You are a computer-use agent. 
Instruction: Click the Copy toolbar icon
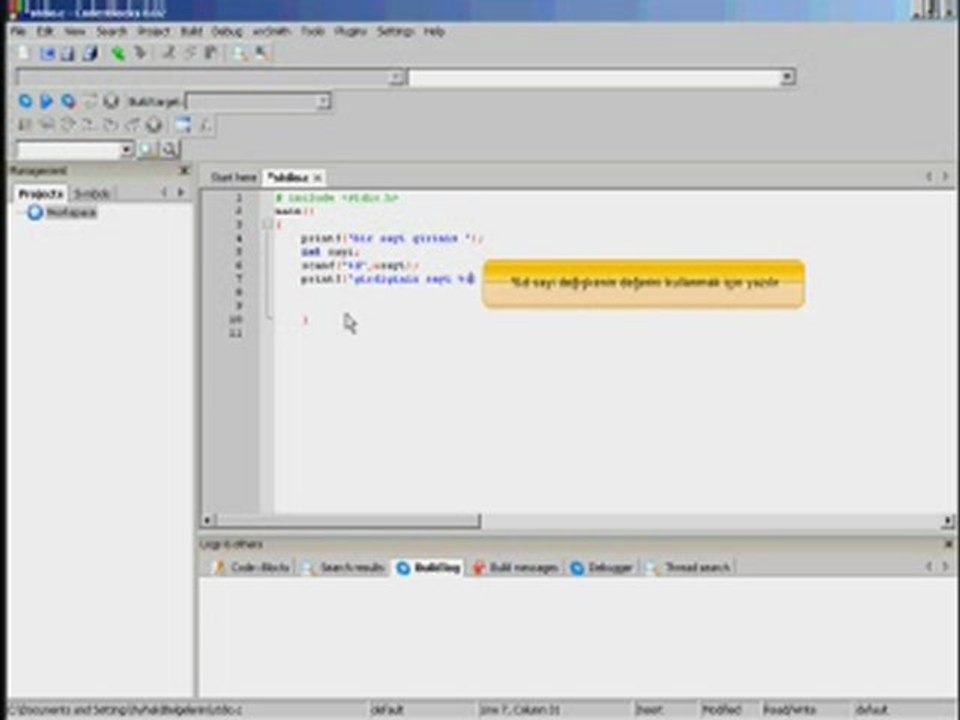tap(190, 53)
